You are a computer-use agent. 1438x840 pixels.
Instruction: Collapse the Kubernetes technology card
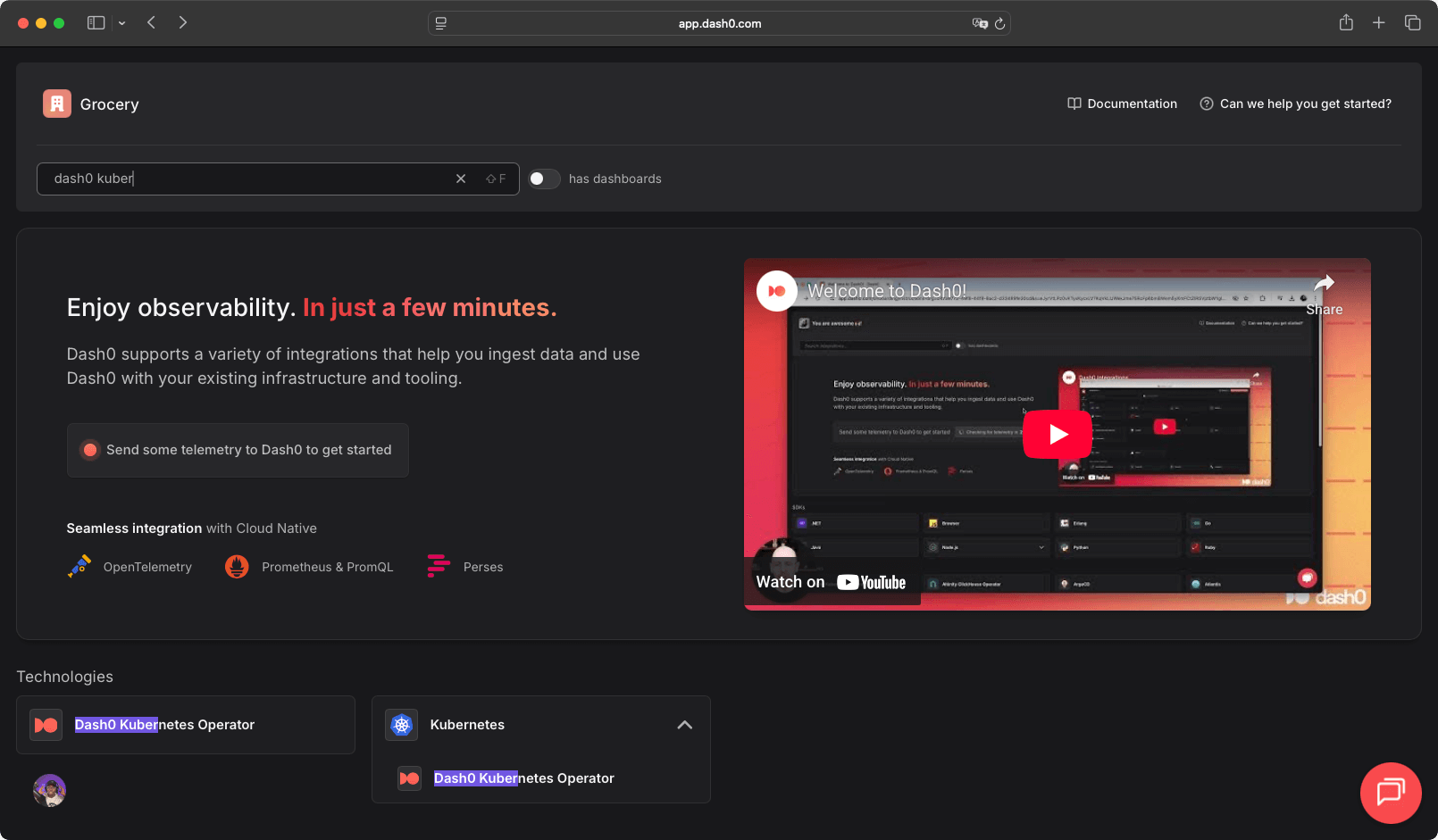click(684, 725)
